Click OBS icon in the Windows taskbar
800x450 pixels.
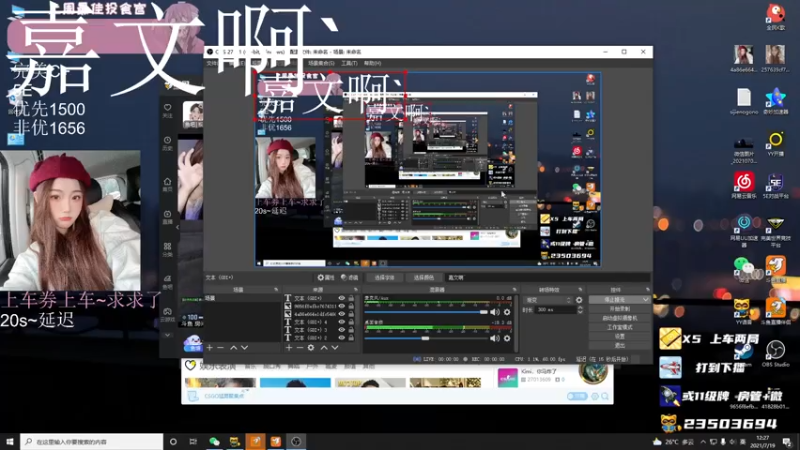click(x=296, y=441)
